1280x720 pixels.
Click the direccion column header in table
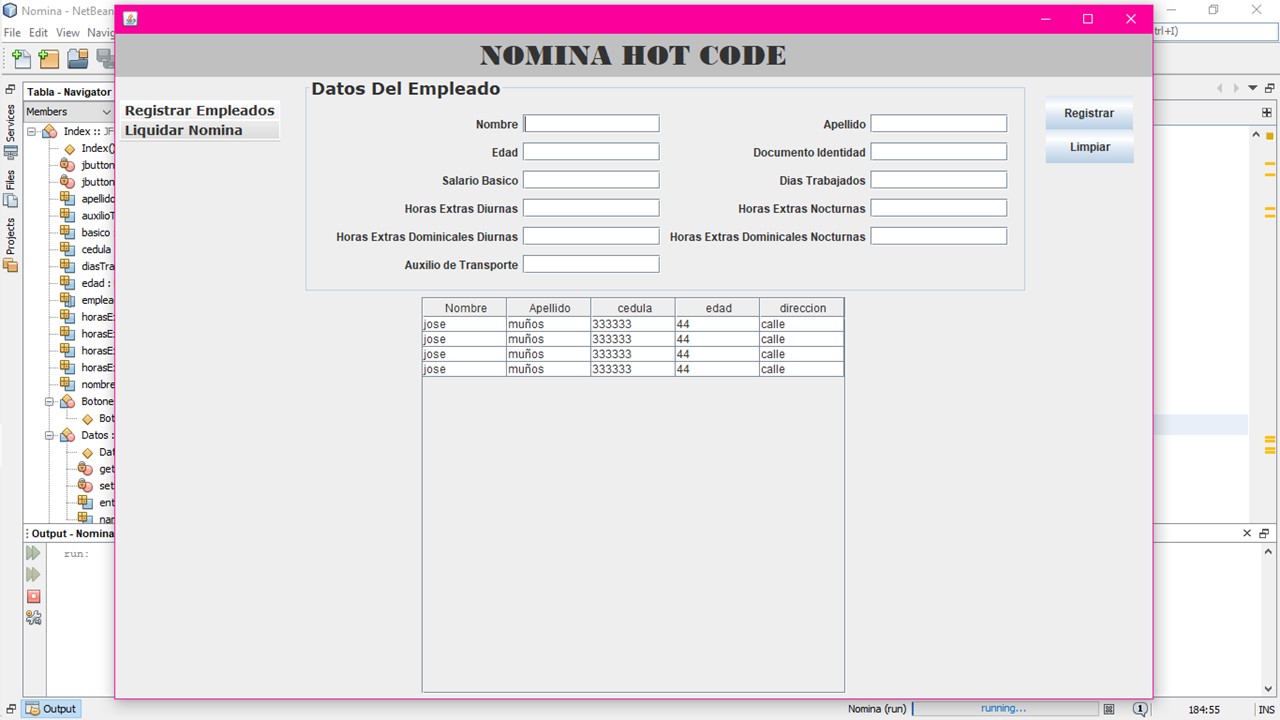coord(802,308)
